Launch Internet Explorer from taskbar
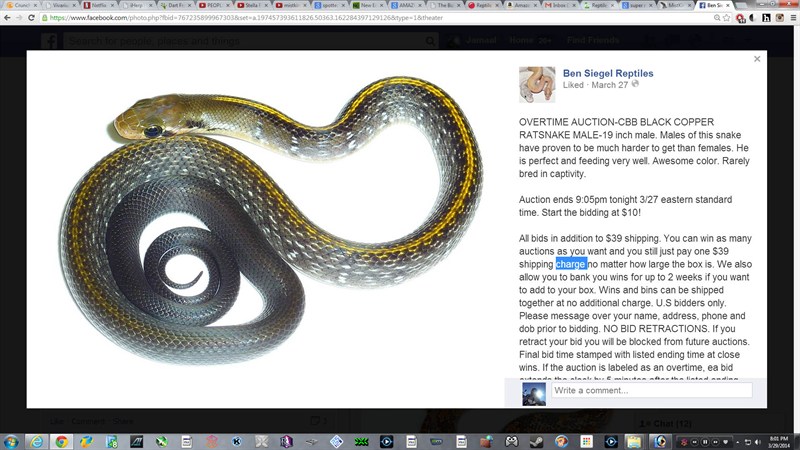The height and width of the screenshot is (450, 800). point(36,442)
